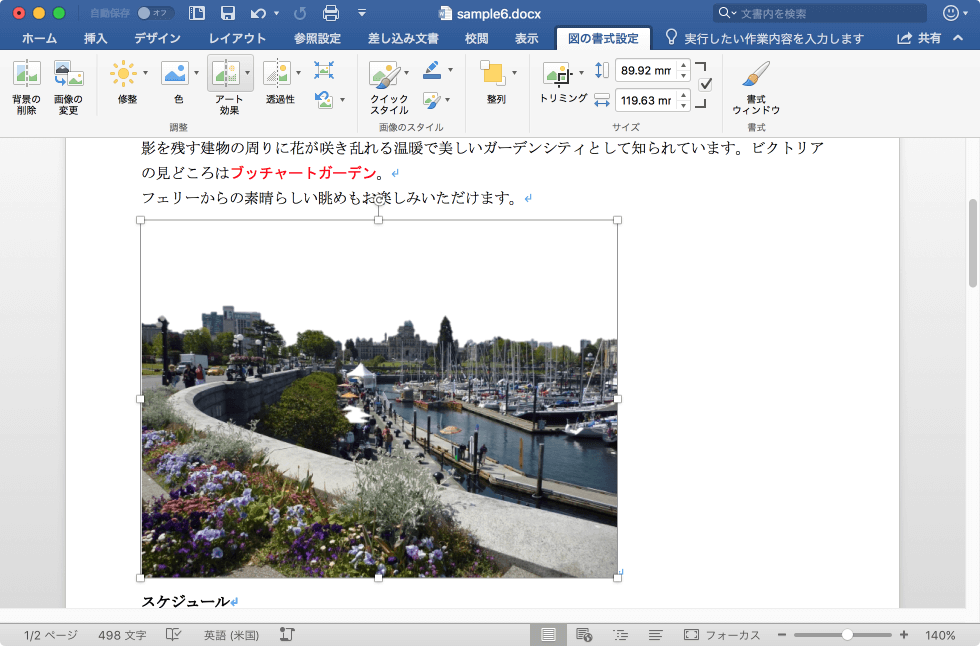The image size is (980, 646).
Task: Click the Save icon in title bar
Action: (227, 13)
